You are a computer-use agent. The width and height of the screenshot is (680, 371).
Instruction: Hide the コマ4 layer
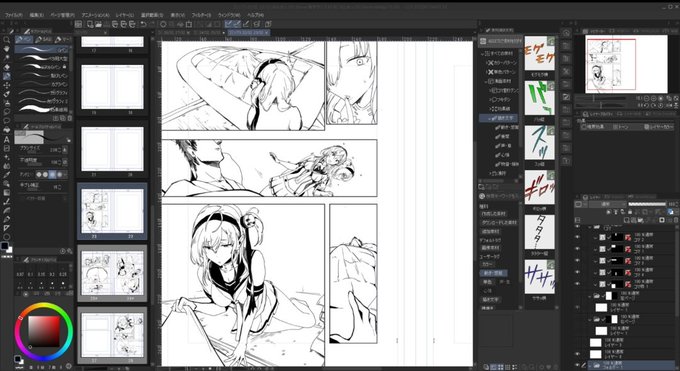[x=577, y=272]
